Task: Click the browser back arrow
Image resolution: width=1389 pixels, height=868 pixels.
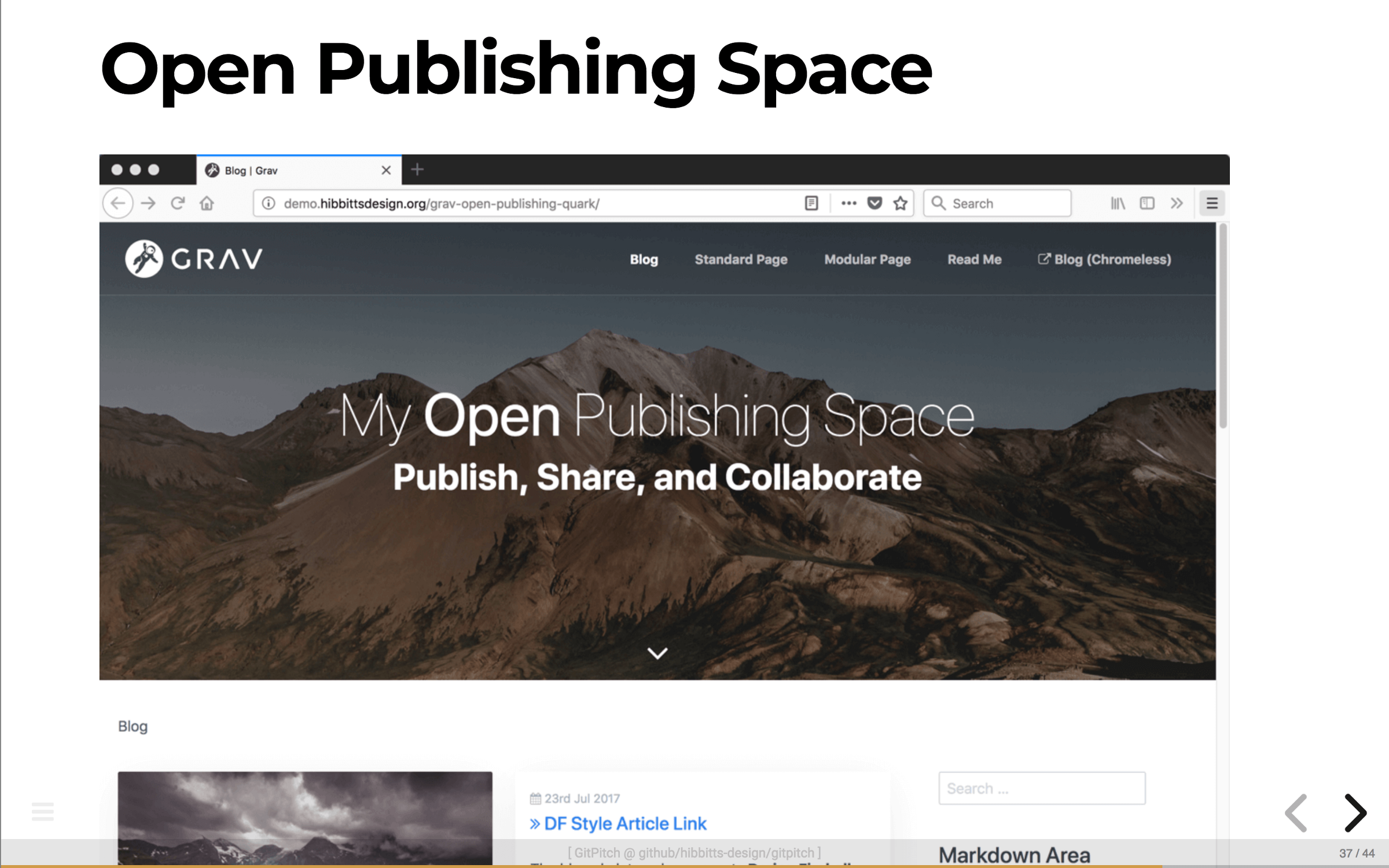Action: (118, 203)
